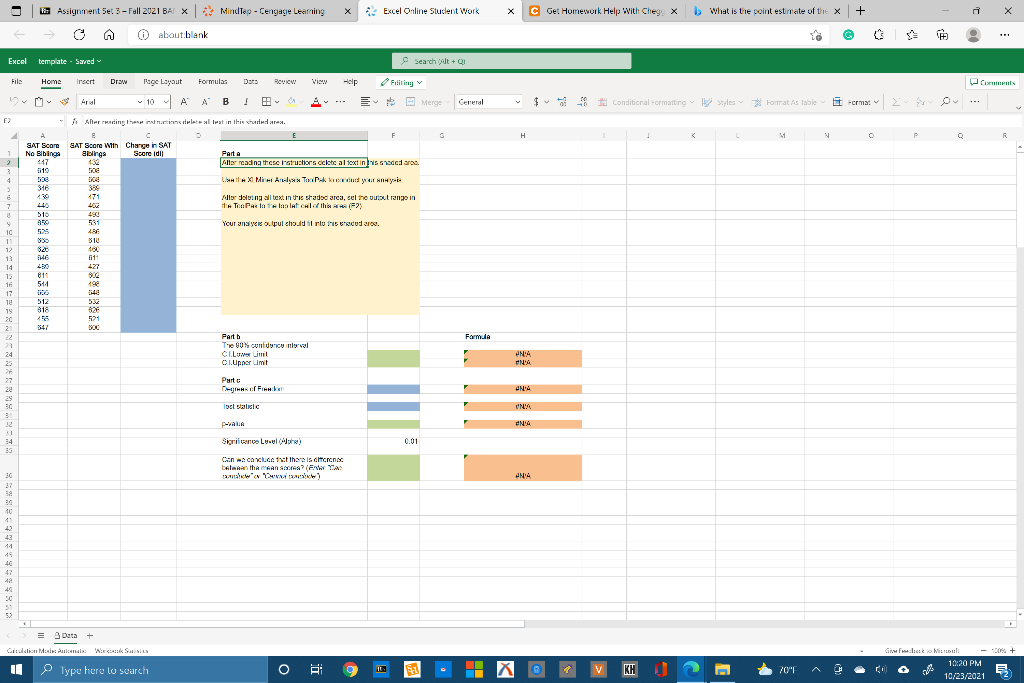Open the Review tab
The width and height of the screenshot is (1024, 683).
[x=285, y=82]
